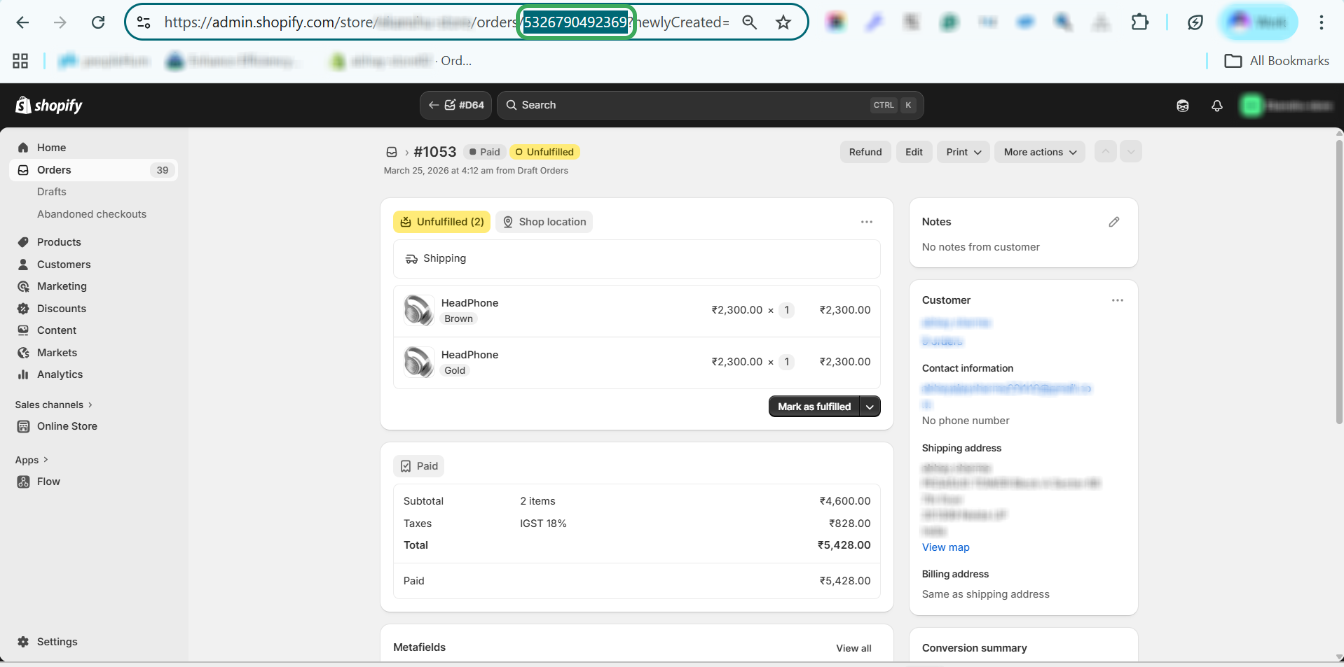Open the Flow app
The width and height of the screenshot is (1344, 667).
(49, 481)
